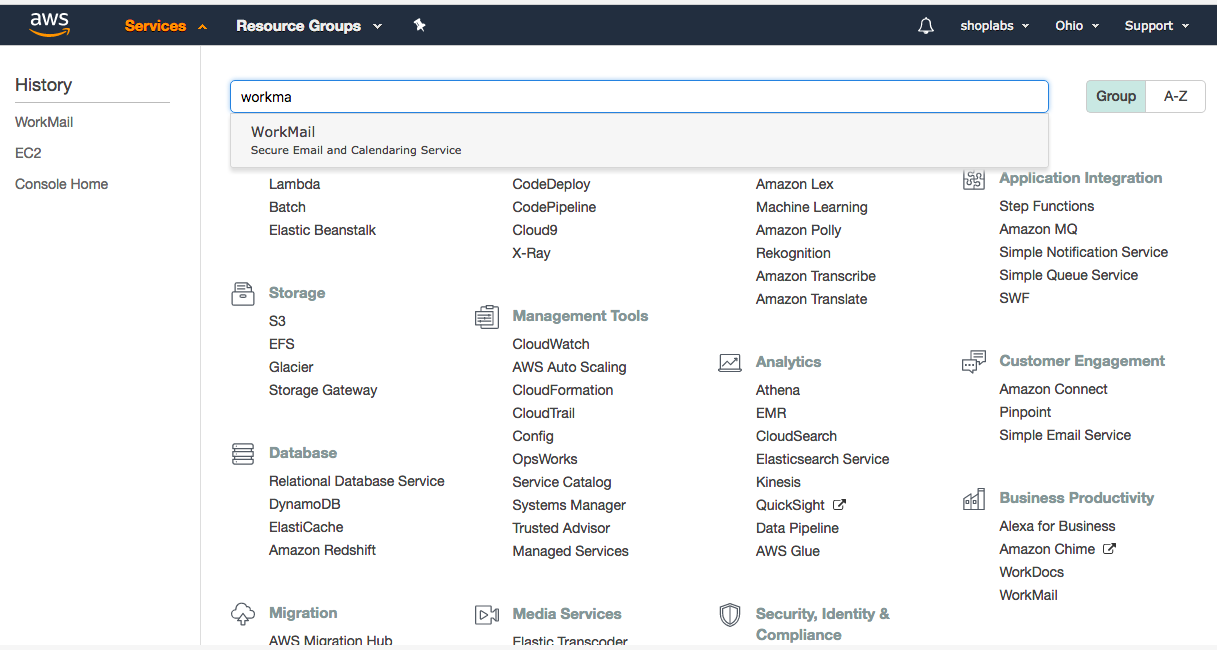The width and height of the screenshot is (1217, 650).
Task: Open the Glacier service
Action: (291, 367)
